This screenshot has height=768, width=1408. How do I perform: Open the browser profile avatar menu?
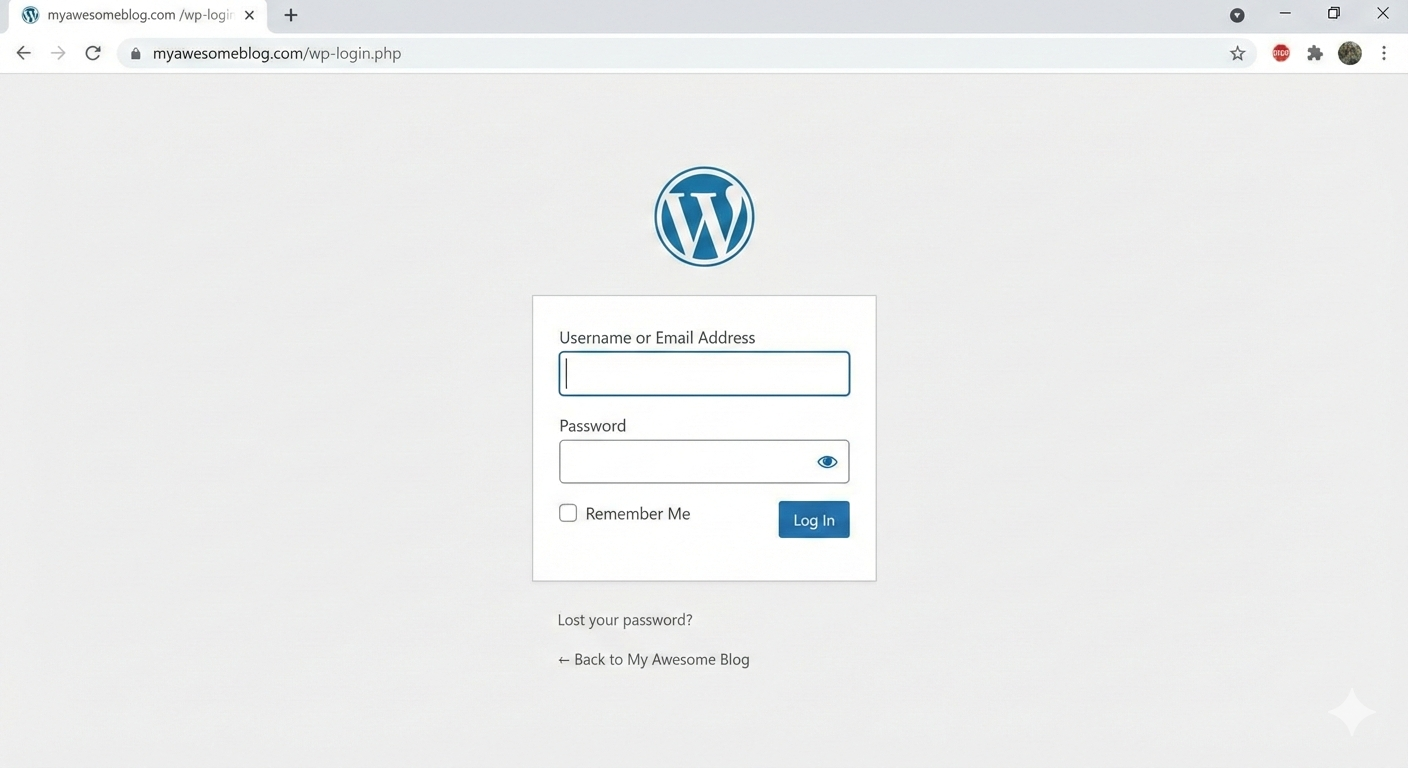click(x=1349, y=52)
